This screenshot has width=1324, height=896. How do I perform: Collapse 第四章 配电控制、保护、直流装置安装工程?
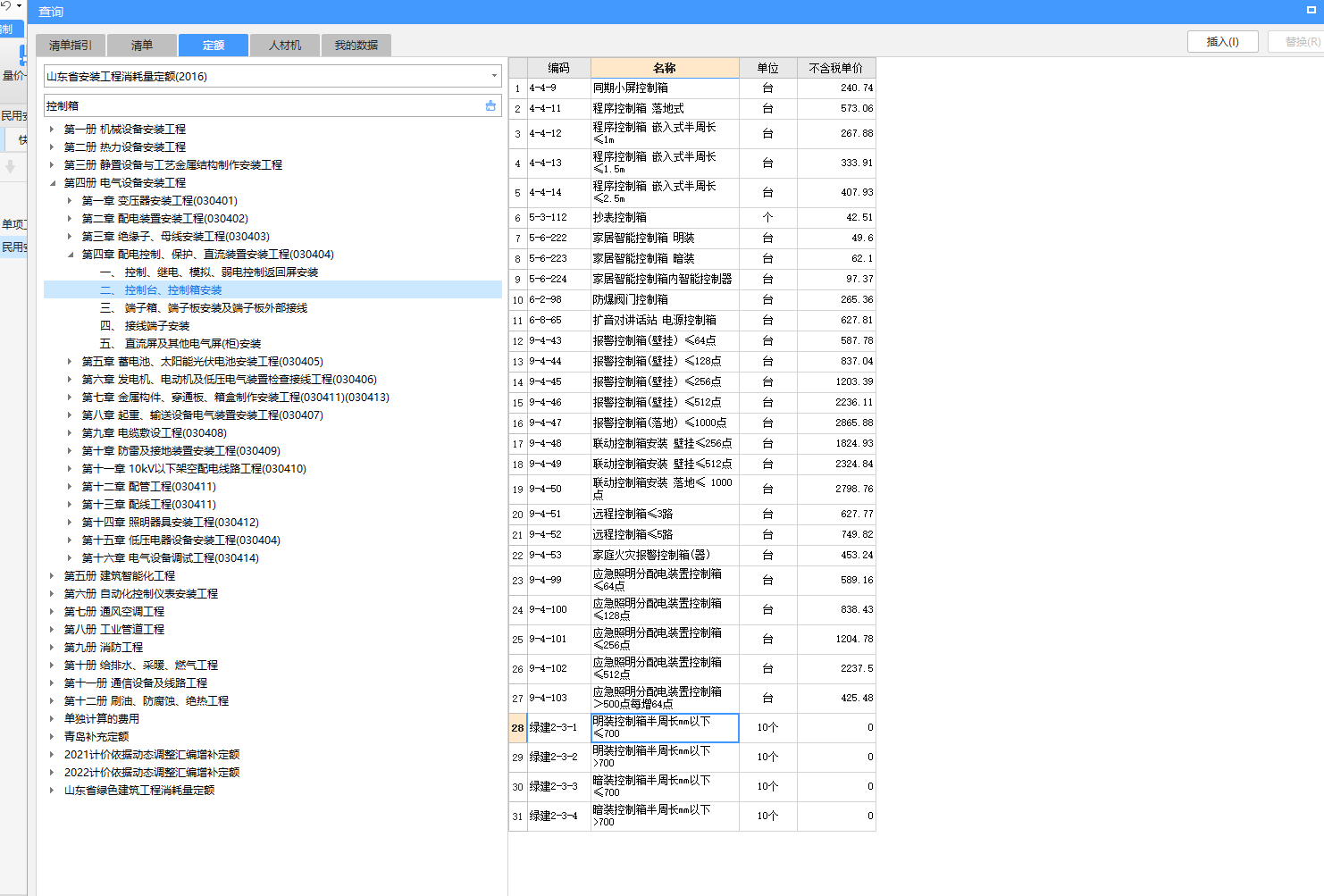(71, 254)
